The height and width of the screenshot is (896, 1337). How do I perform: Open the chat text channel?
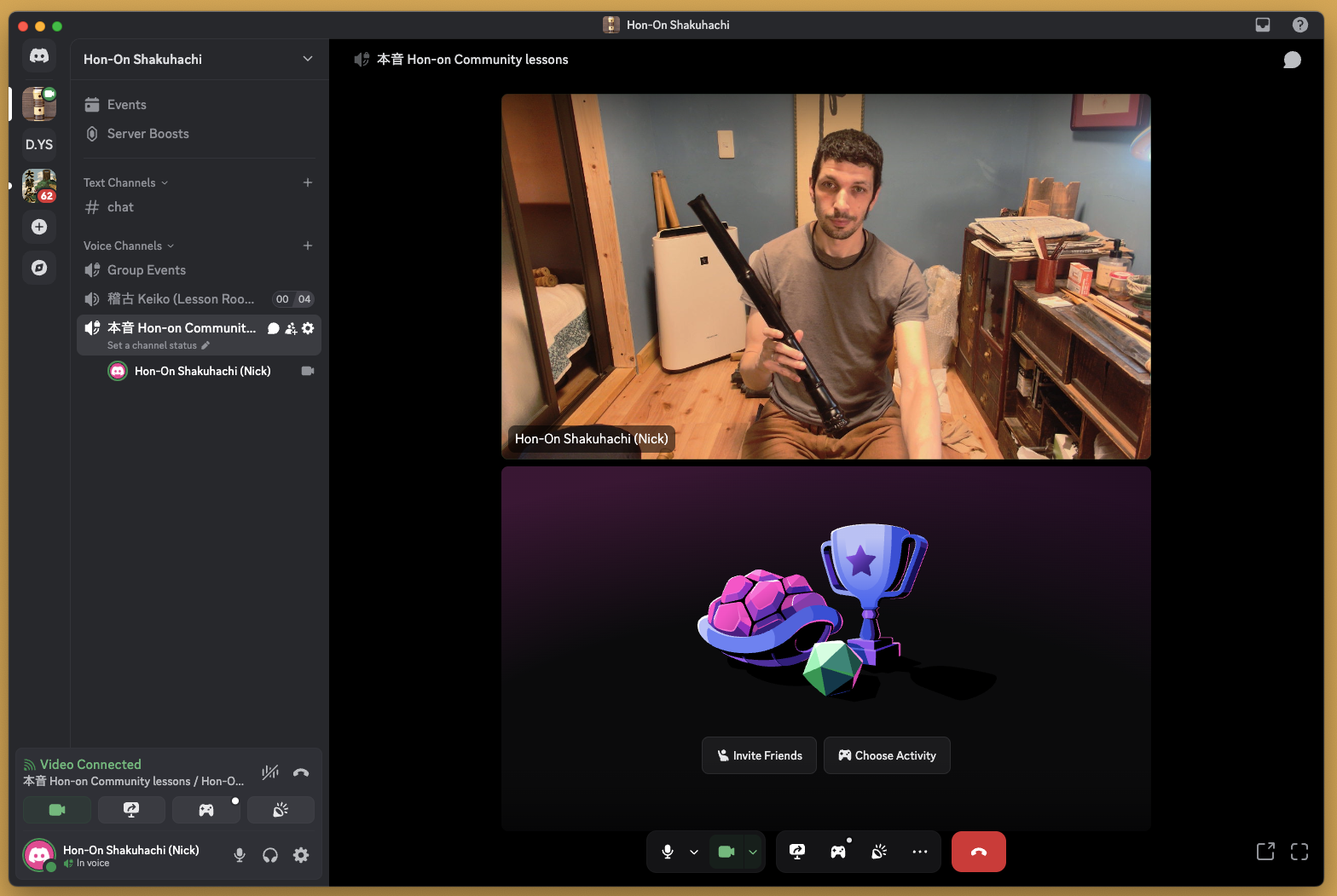(120, 207)
